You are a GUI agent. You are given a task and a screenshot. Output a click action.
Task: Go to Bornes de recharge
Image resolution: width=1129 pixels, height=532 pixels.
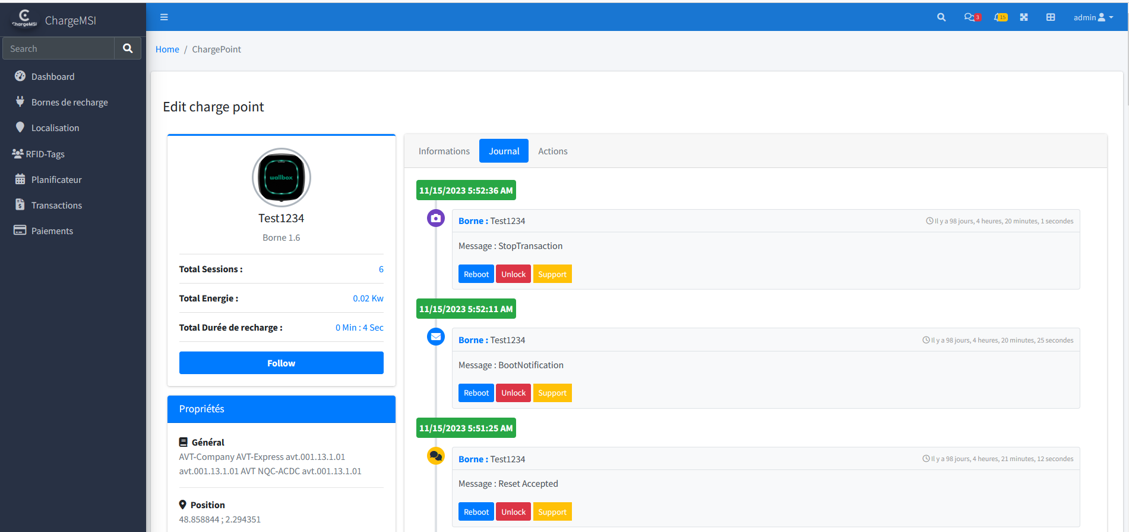coord(69,102)
